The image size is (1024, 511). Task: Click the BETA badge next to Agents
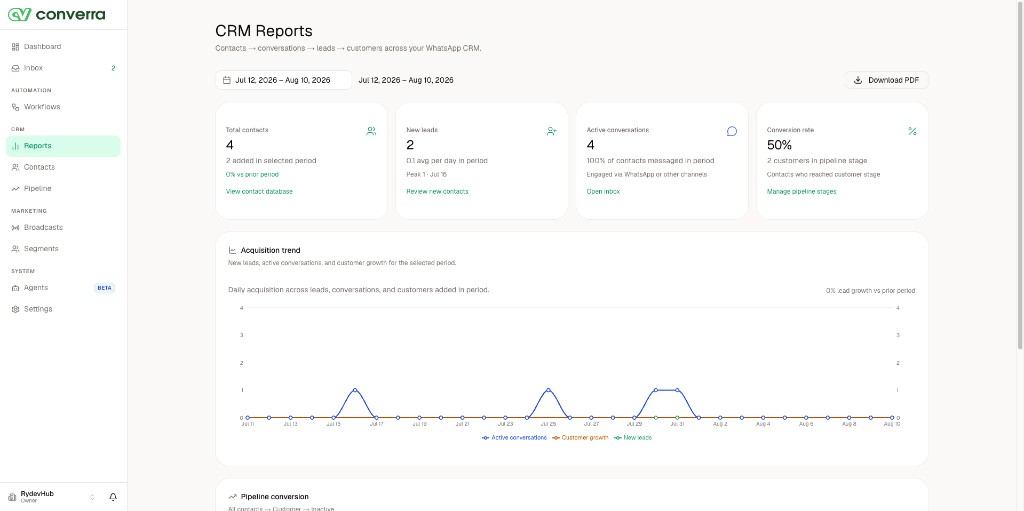pyautogui.click(x=104, y=288)
